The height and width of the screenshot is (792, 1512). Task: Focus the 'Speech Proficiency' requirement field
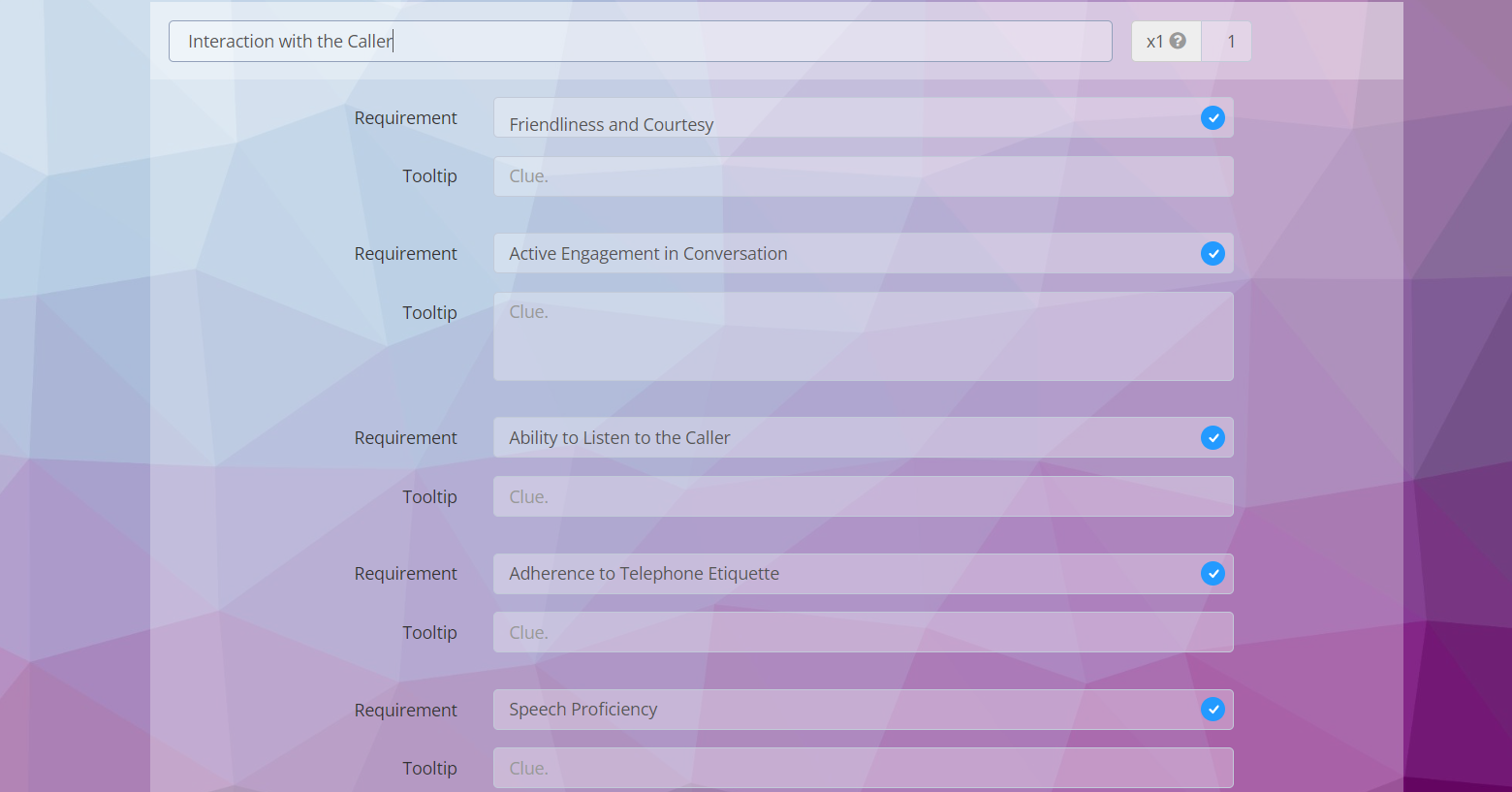coord(843,710)
